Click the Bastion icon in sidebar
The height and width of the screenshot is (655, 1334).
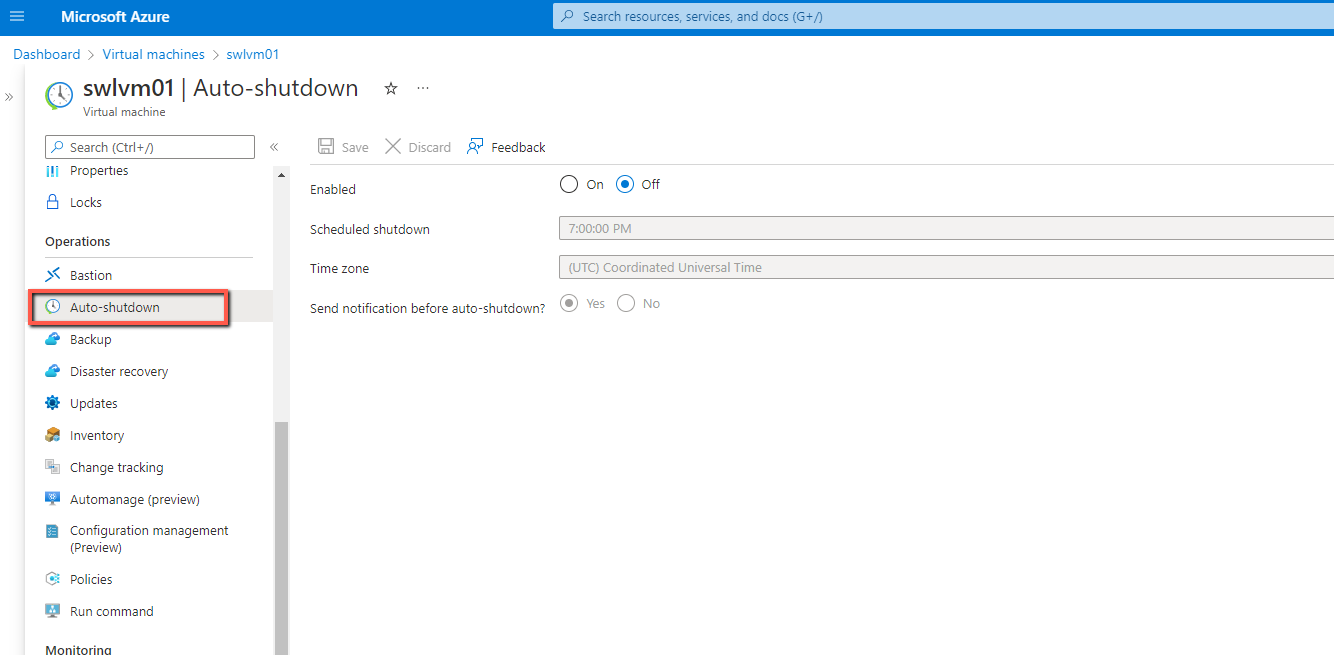tap(53, 275)
